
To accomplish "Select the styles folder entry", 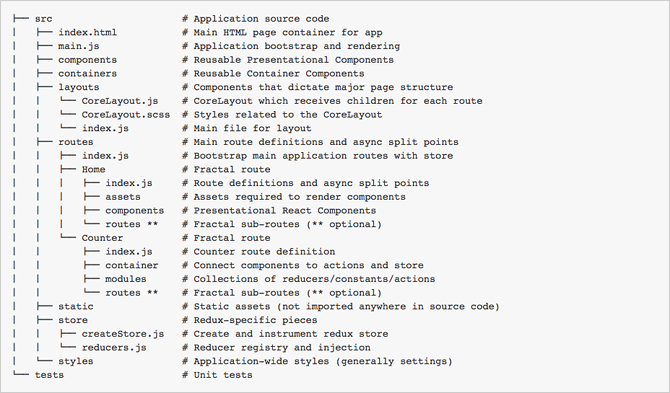I will coord(76,361).
